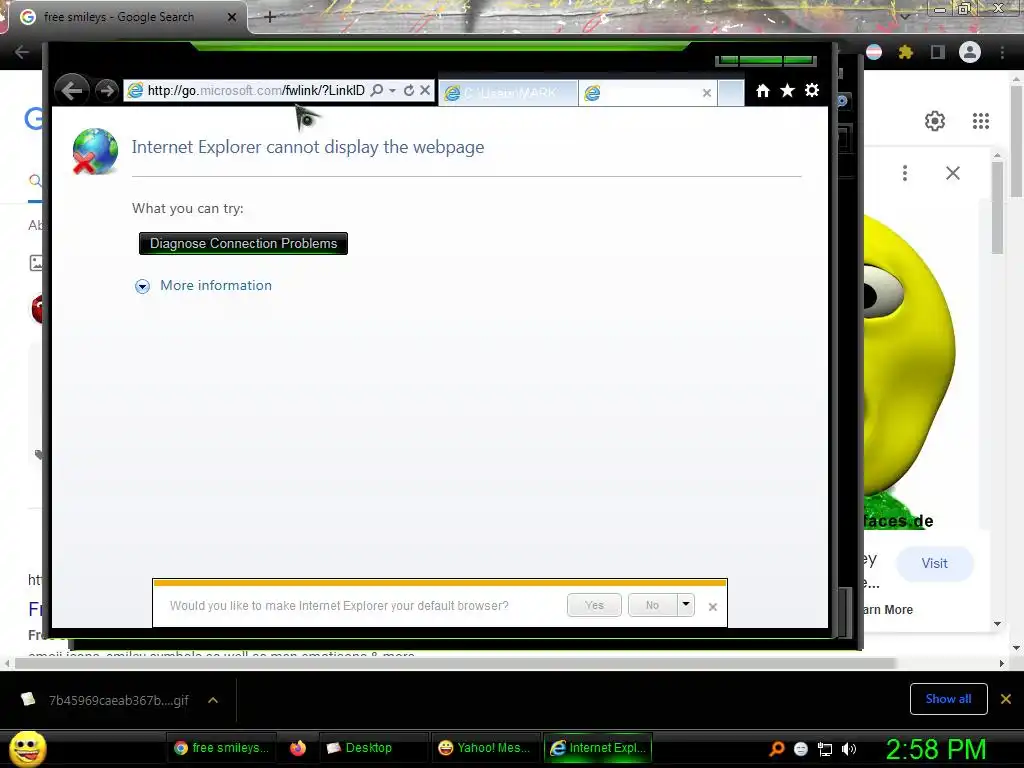Click Show all downloads button
Viewport: 1024px width, 768px height.
pos(948,699)
